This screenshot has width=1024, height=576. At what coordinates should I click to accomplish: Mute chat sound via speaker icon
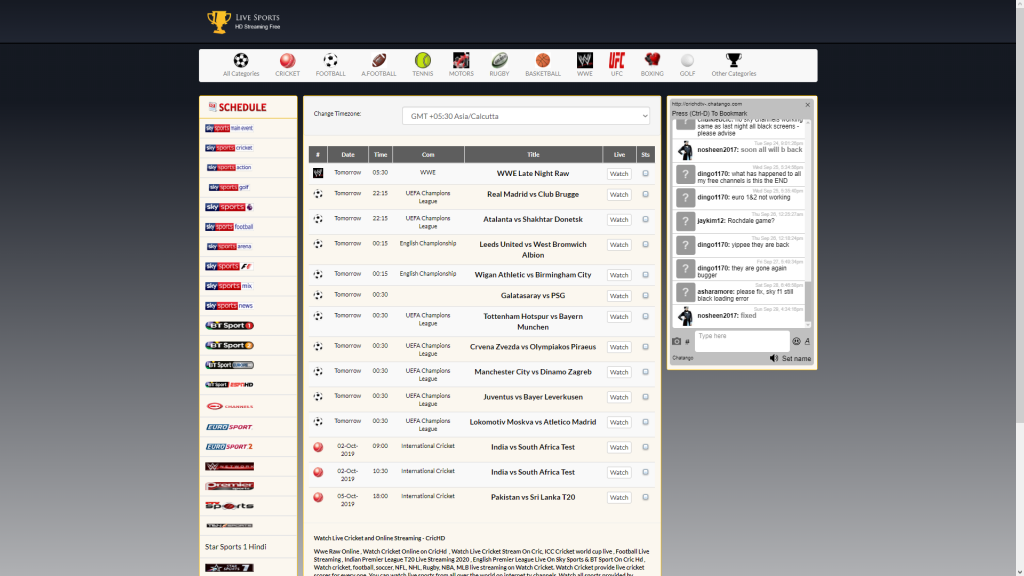pos(774,358)
